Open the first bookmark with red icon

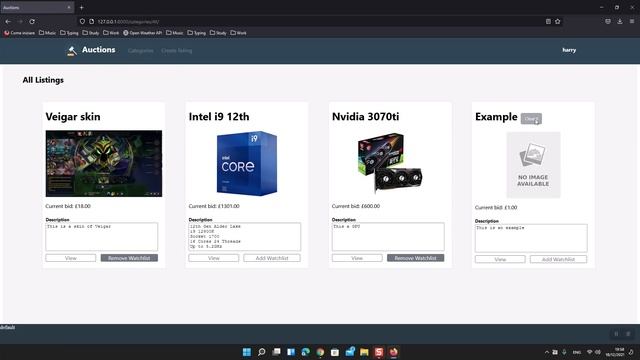click(20, 33)
